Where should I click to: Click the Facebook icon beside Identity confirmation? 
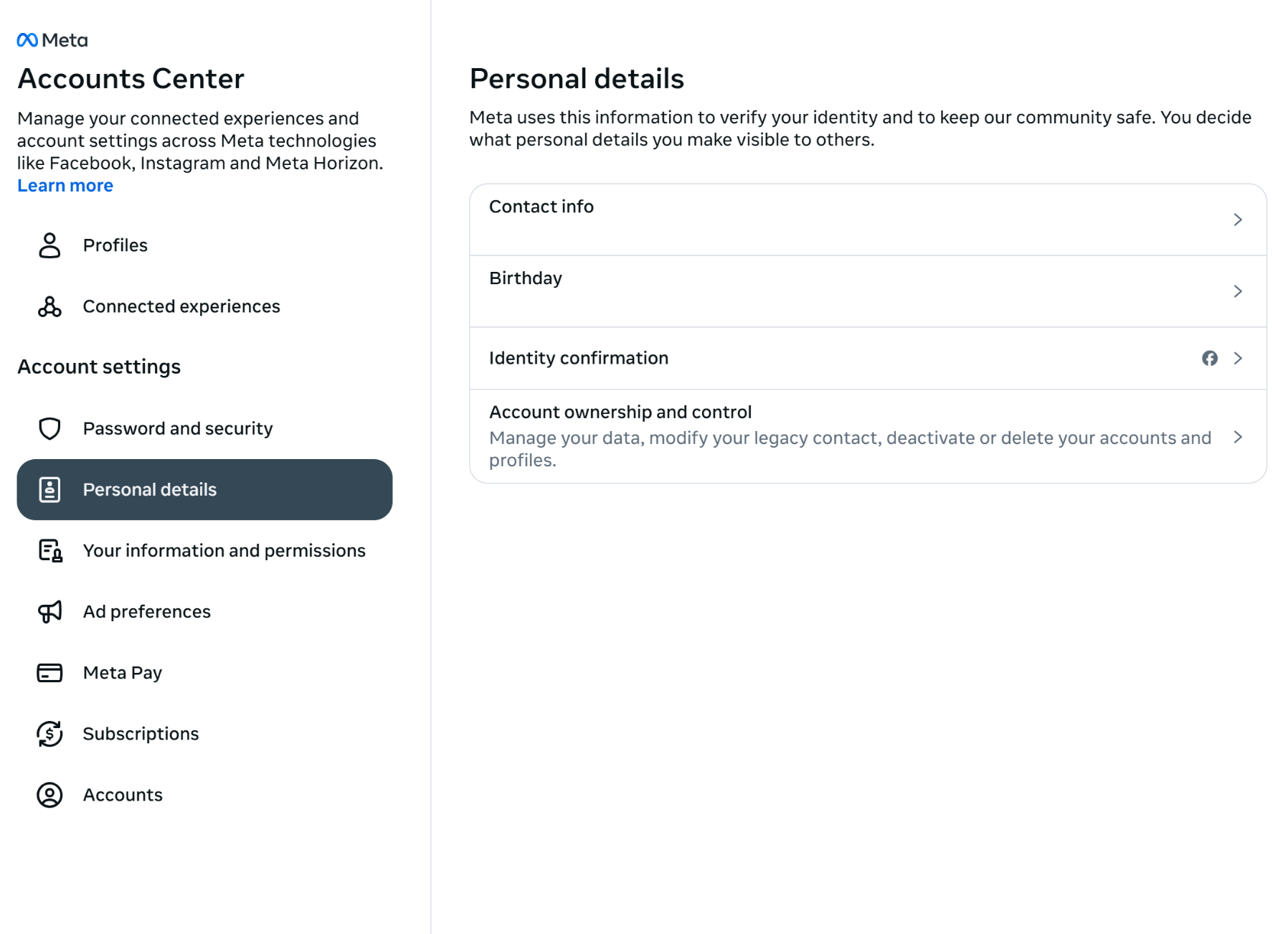(x=1209, y=358)
